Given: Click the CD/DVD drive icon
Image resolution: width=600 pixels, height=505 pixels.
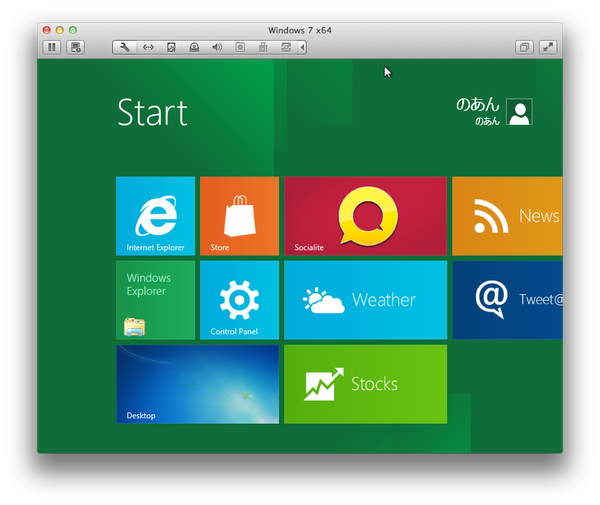Looking at the screenshot, I should (x=194, y=47).
